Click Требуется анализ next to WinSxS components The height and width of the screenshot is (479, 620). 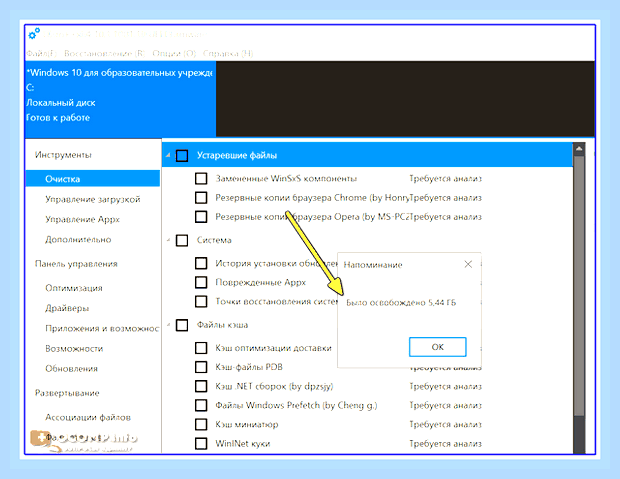(x=446, y=178)
